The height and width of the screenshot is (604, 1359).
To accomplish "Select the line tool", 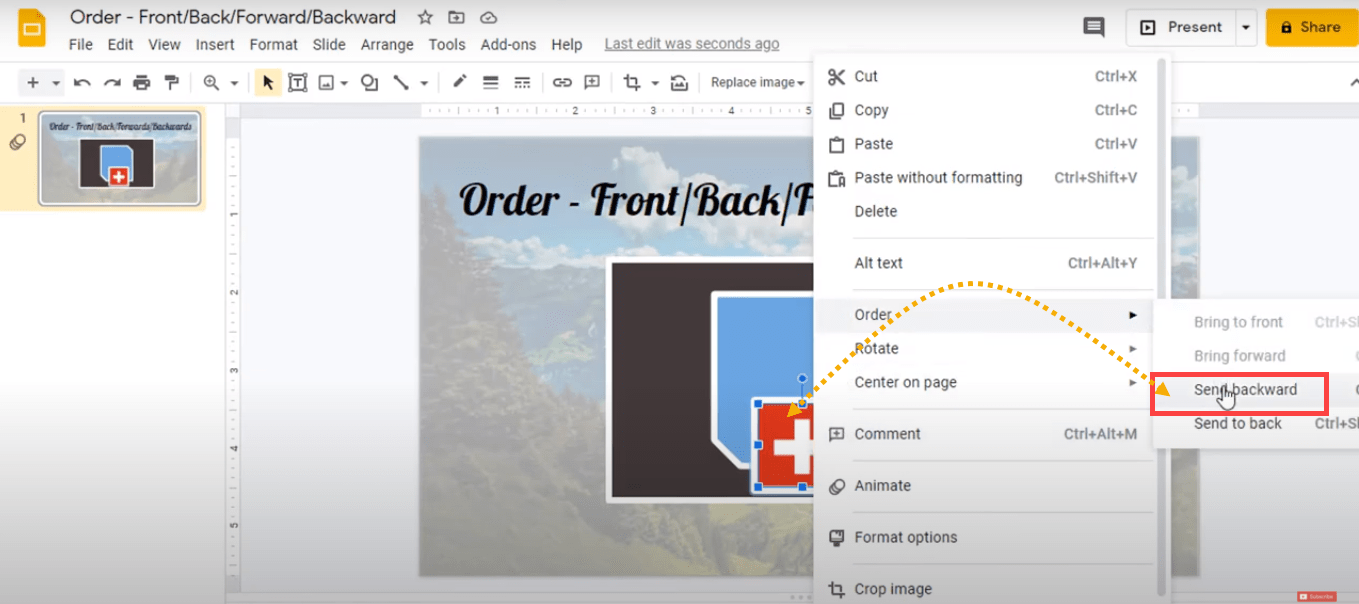I will click(x=400, y=82).
